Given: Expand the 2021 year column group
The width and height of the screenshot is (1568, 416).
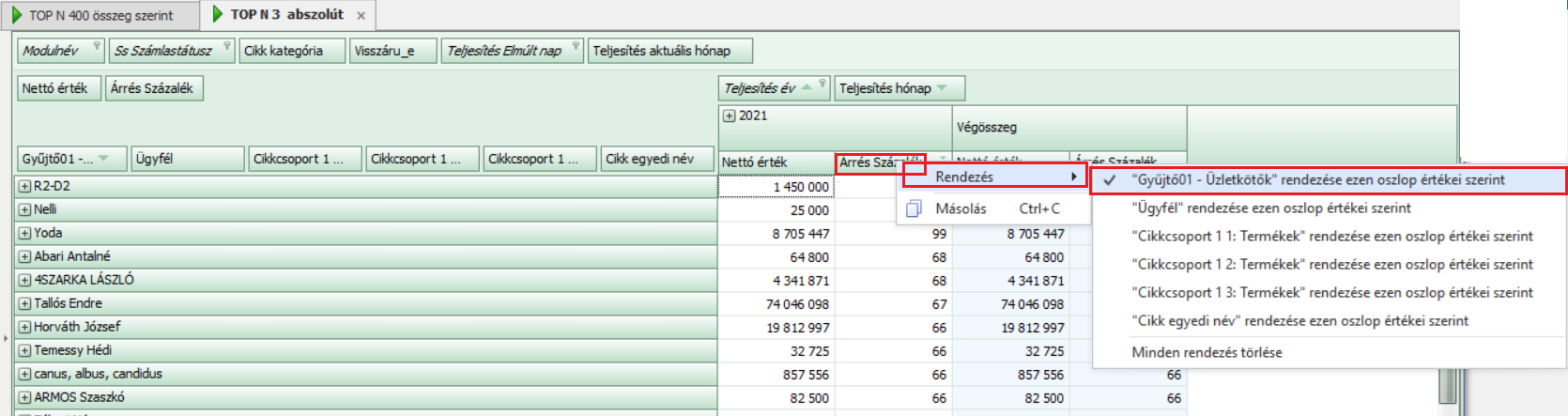Looking at the screenshot, I should coord(729,116).
